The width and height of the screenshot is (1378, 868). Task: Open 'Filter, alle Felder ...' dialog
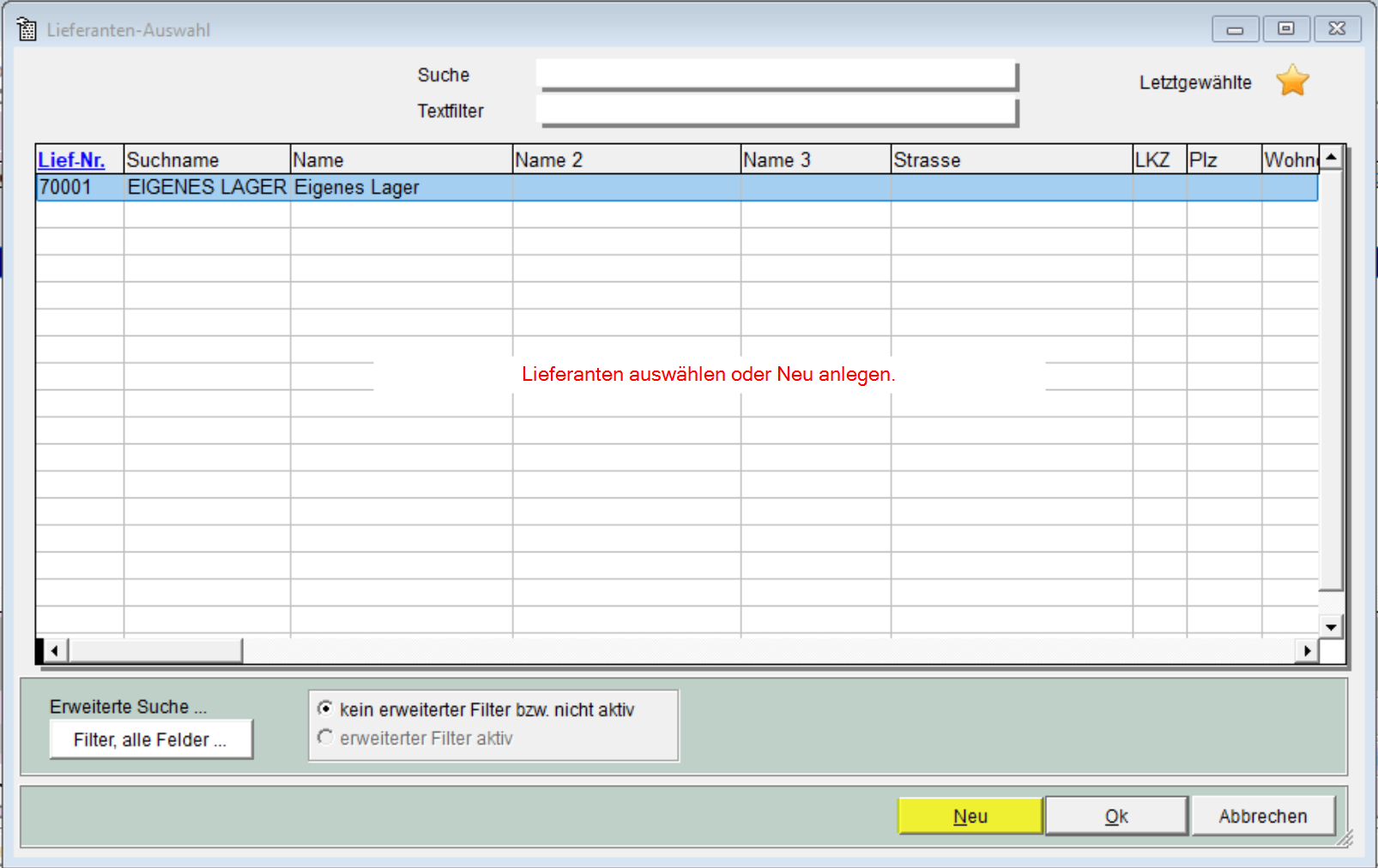pos(151,739)
